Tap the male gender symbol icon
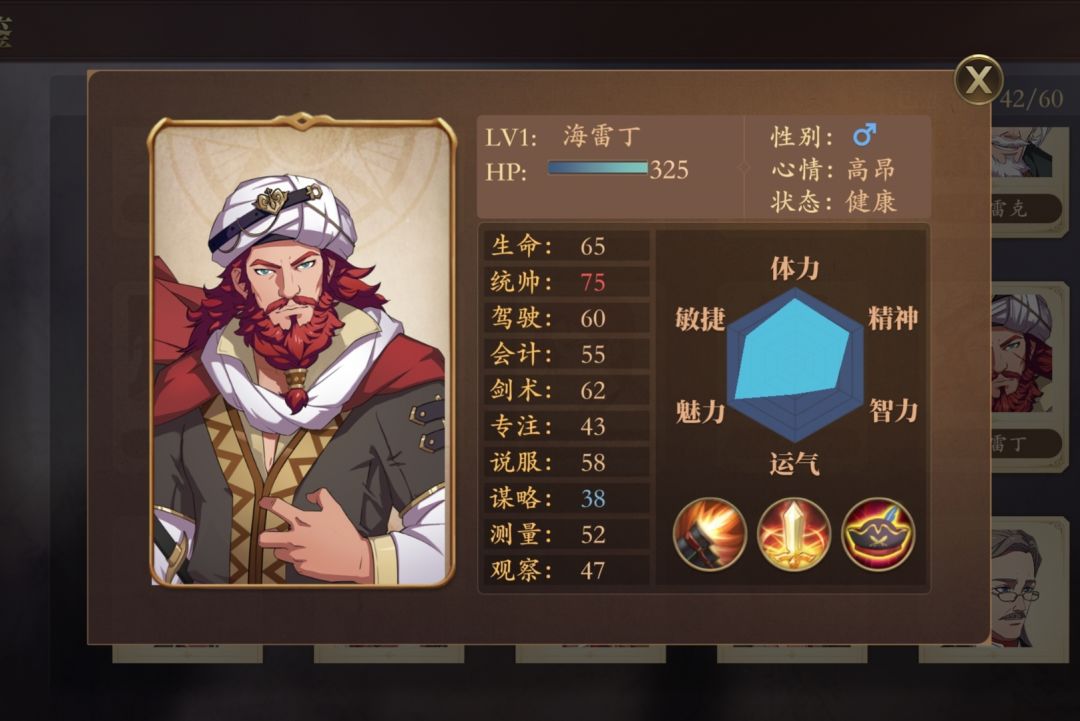The width and height of the screenshot is (1080, 721). [x=864, y=135]
